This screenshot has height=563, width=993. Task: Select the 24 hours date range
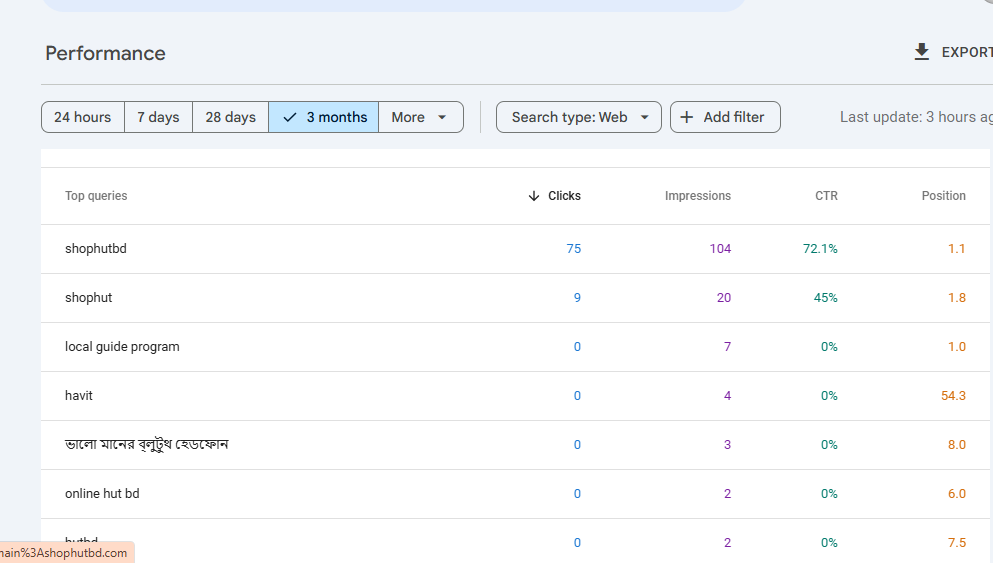83,117
